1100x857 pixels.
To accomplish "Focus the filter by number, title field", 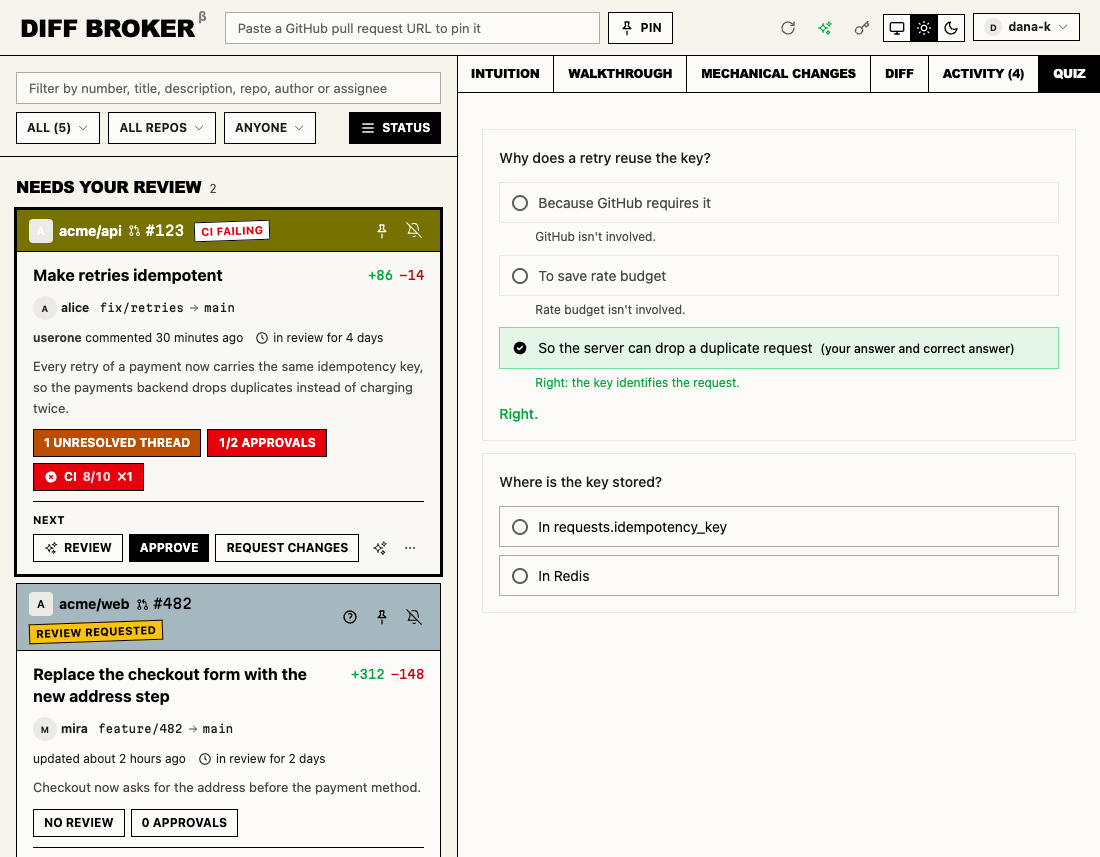I will (x=229, y=88).
